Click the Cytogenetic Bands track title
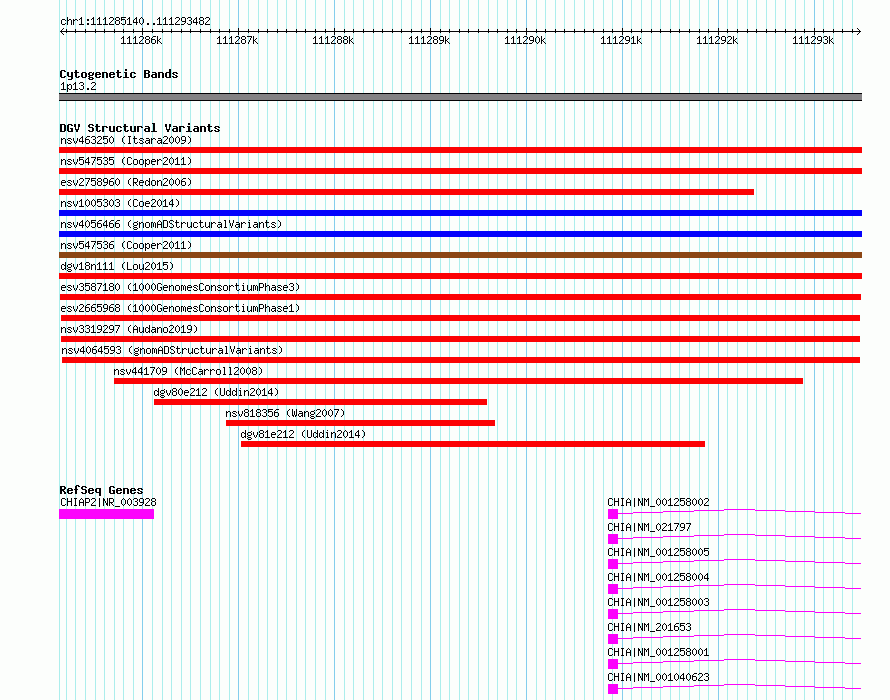The image size is (890, 700). [x=119, y=74]
